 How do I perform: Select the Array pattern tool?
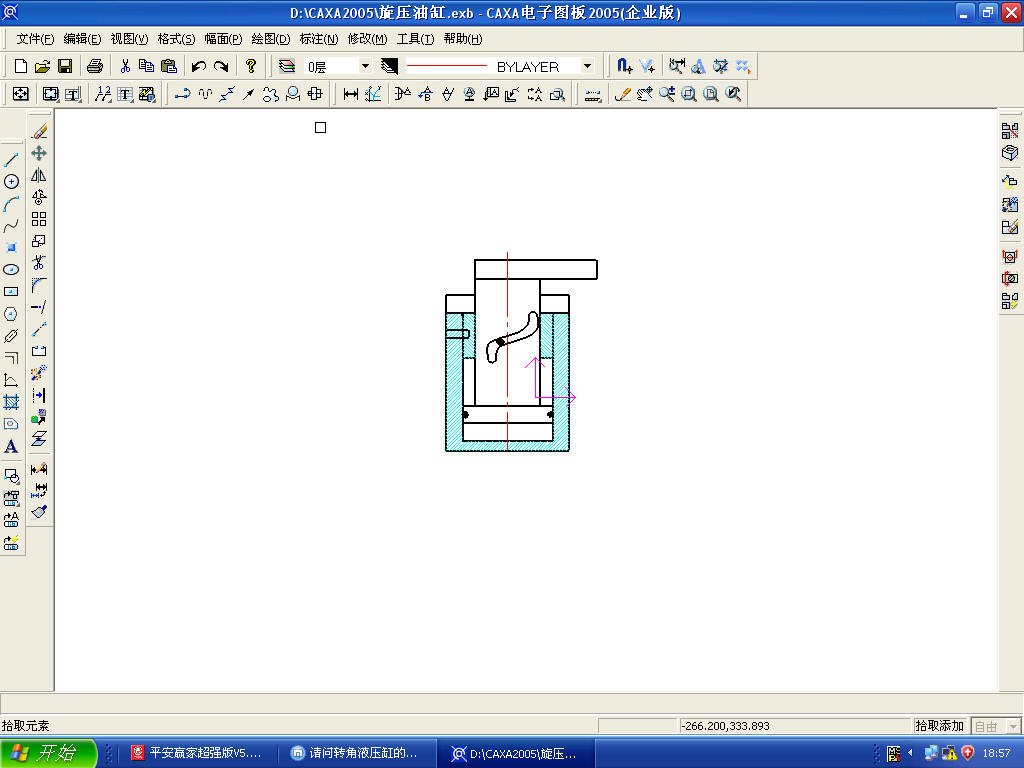pyautogui.click(x=39, y=219)
